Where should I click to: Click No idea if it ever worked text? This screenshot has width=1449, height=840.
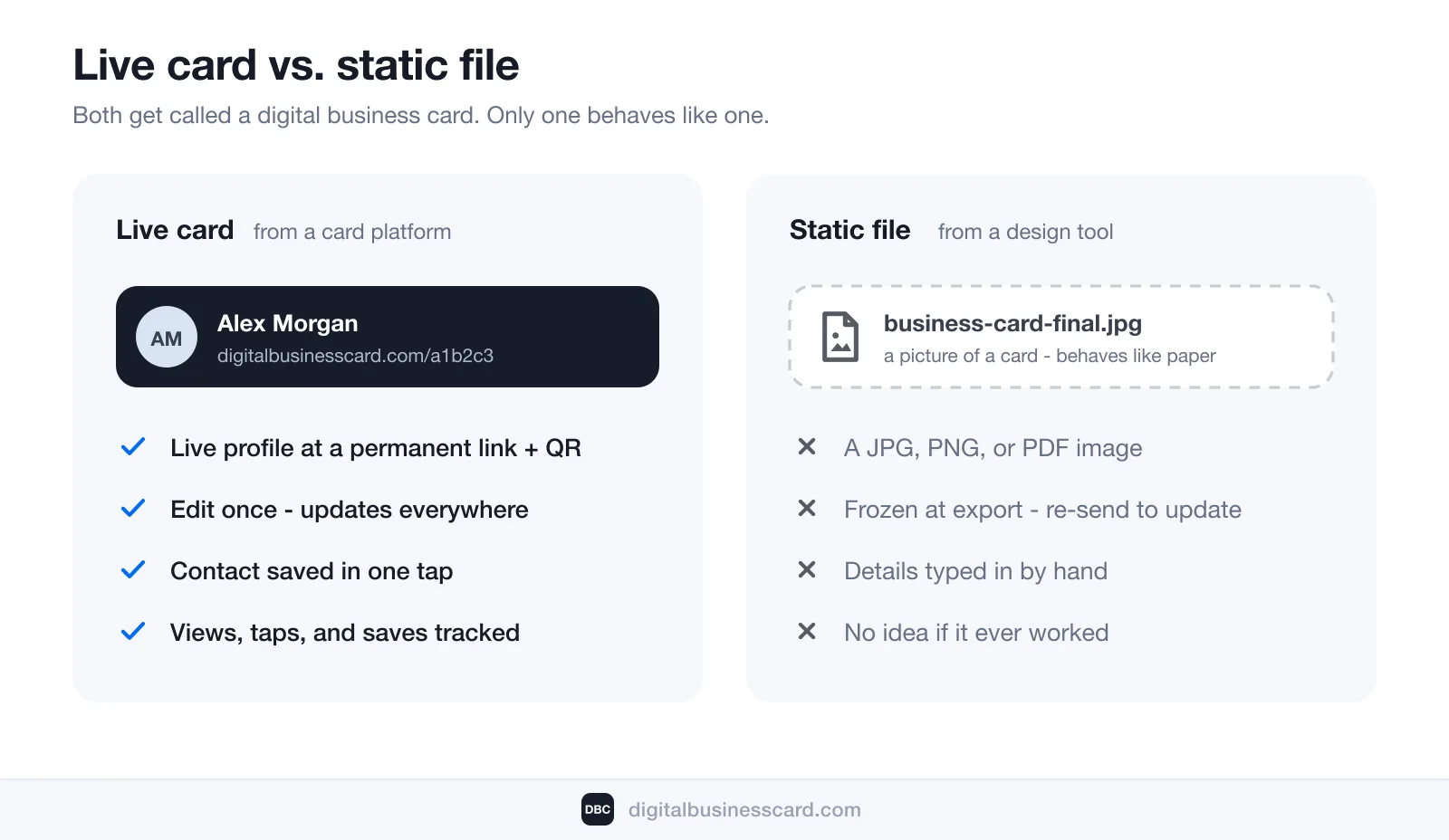tap(976, 633)
